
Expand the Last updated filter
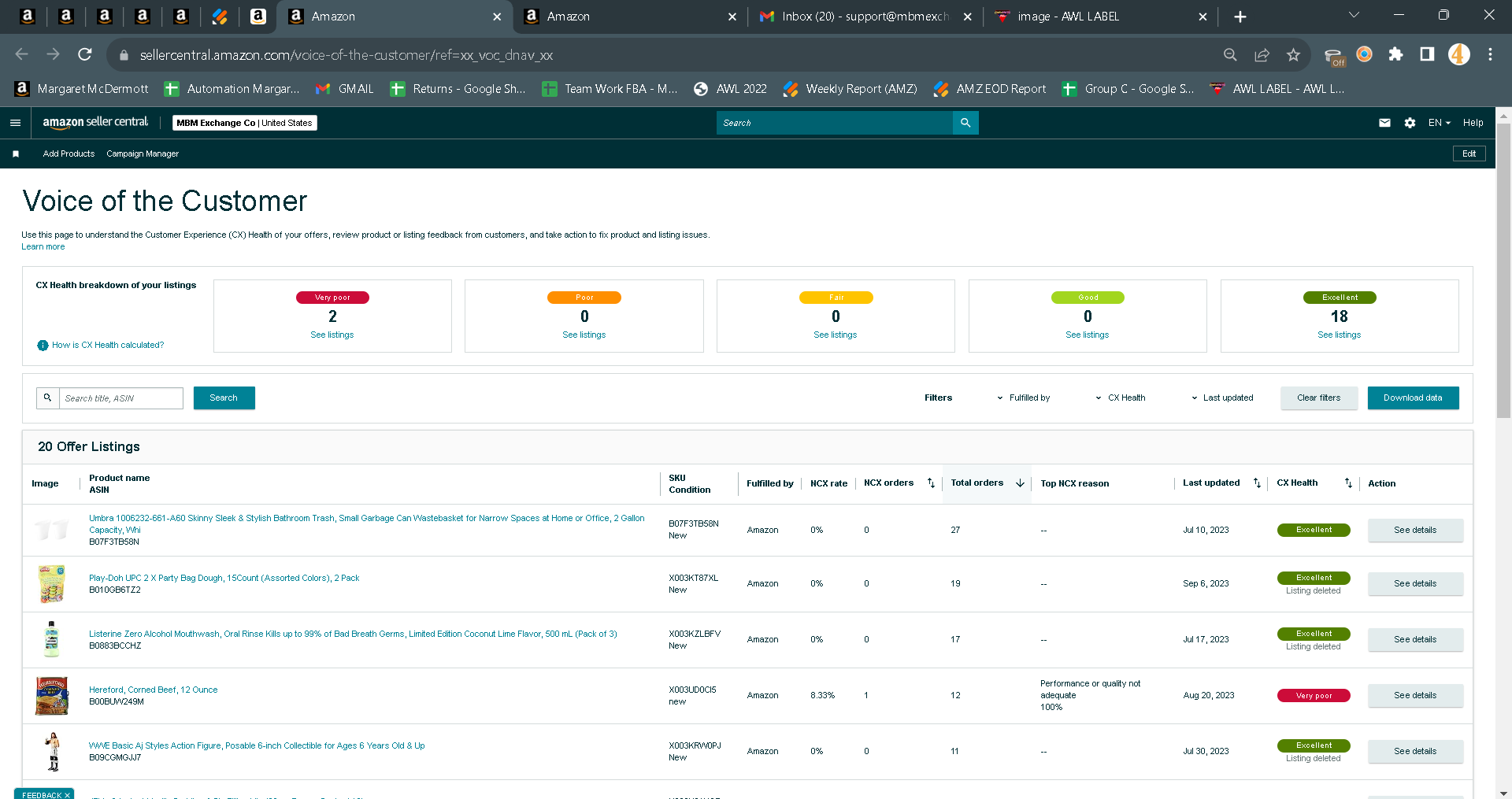point(1222,398)
